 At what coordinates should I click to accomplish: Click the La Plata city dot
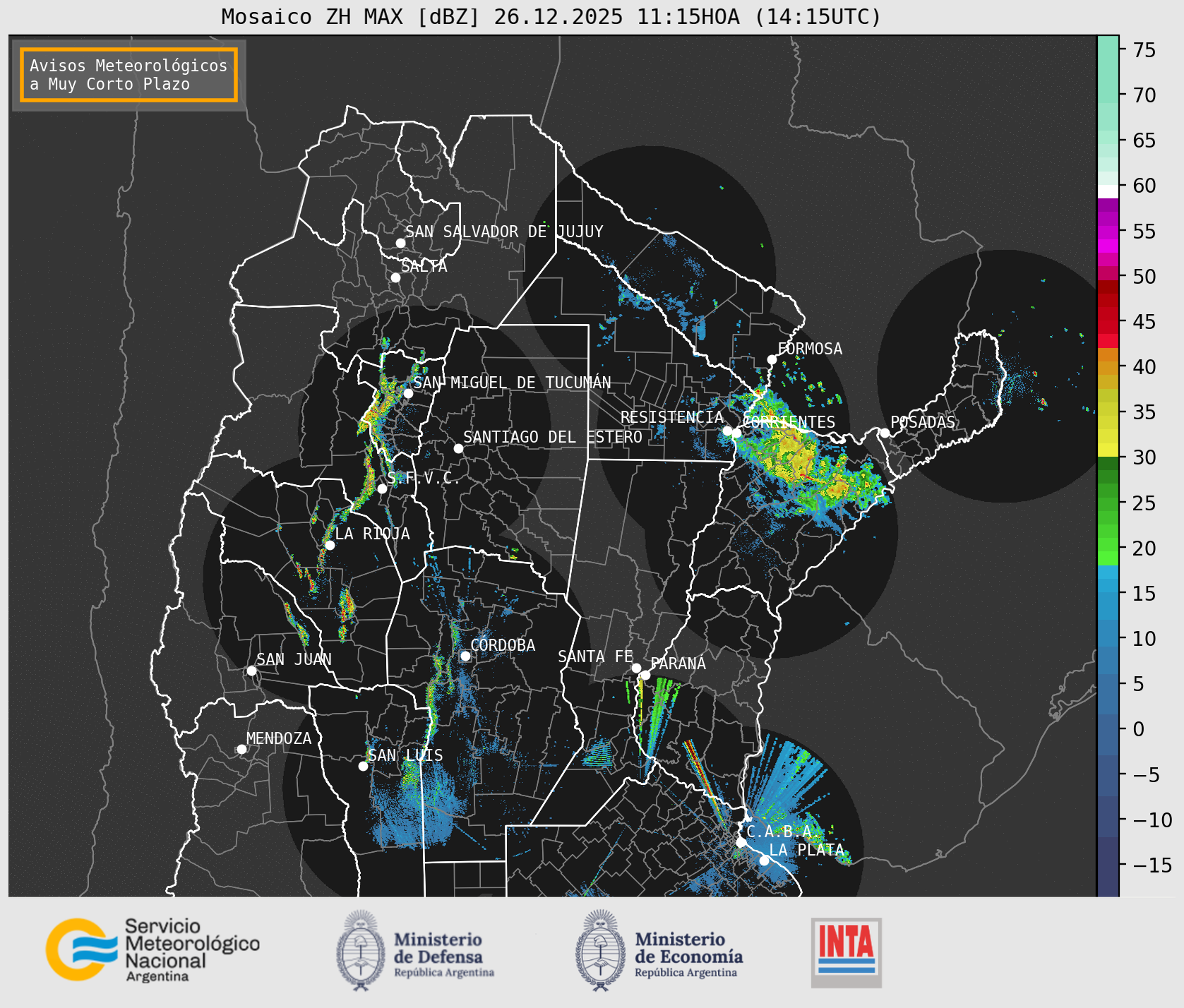tap(764, 860)
